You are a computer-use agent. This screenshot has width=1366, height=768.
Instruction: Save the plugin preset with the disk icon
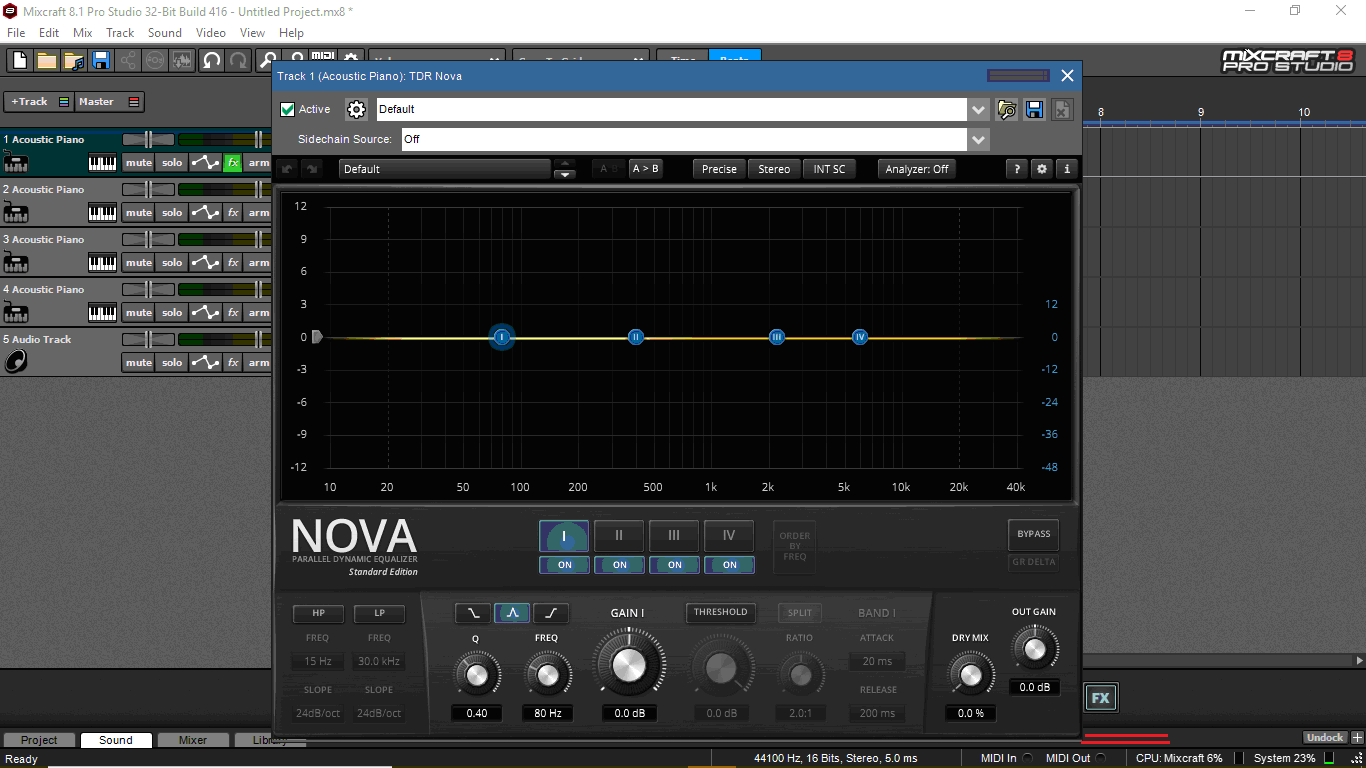[1035, 109]
